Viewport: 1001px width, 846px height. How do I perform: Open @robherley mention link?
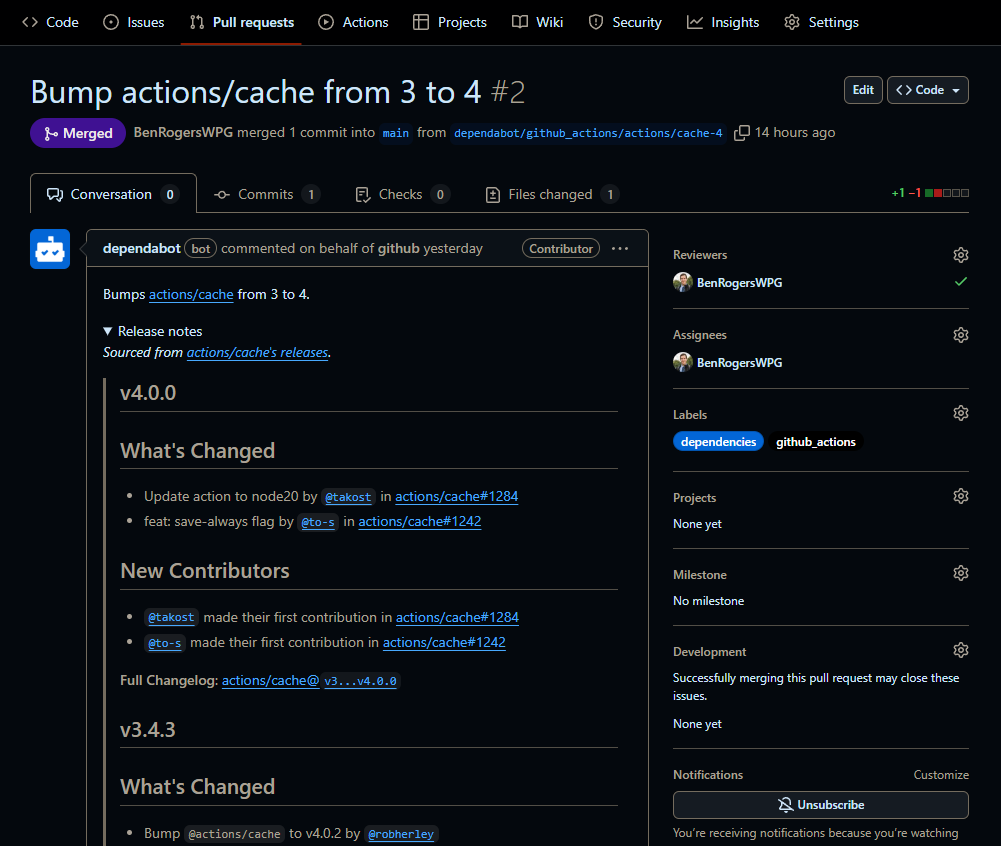pyautogui.click(x=401, y=834)
